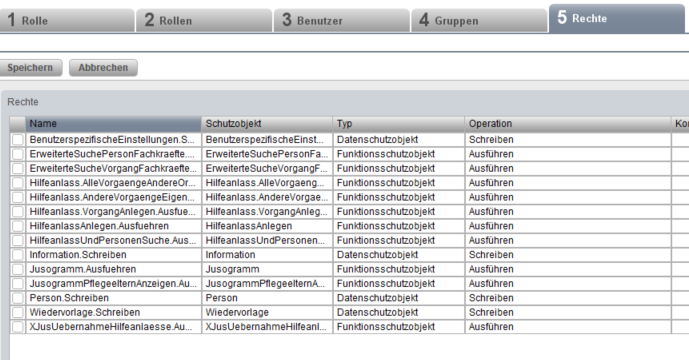
Task: Open the 2 Rollen tab
Action: pos(204,20)
